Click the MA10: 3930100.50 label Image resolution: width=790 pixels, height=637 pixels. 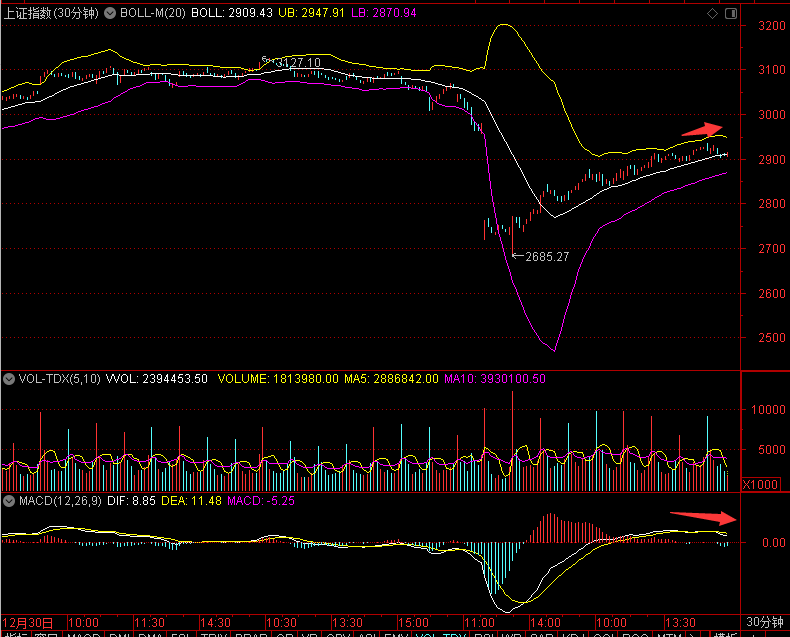point(495,378)
